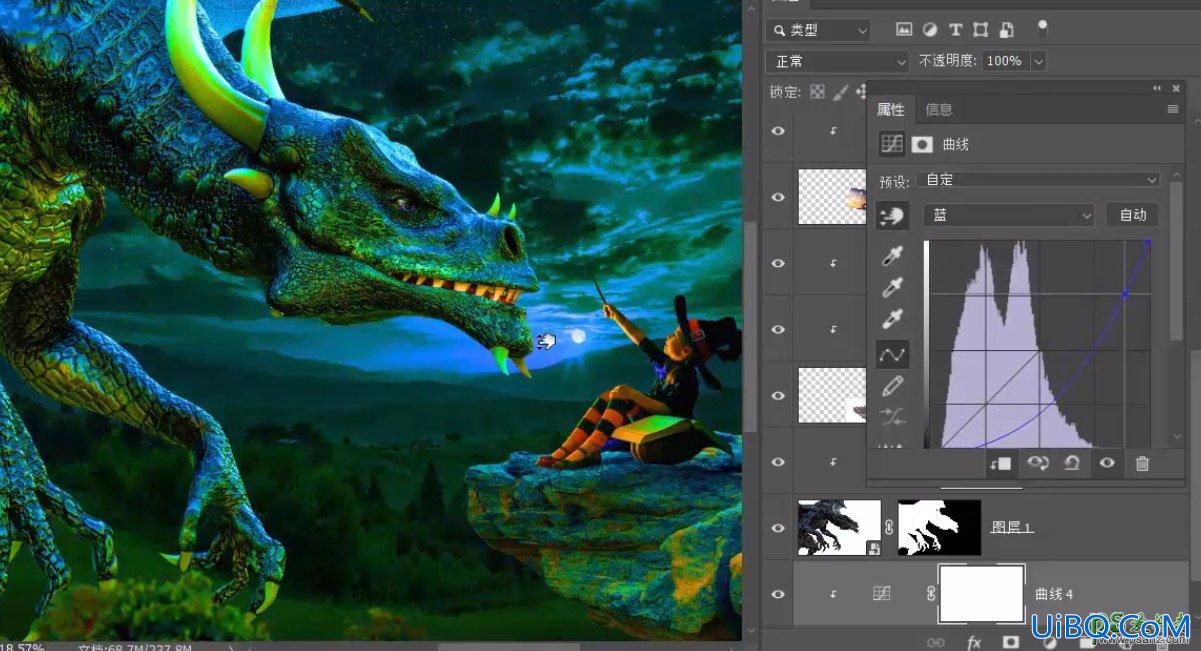The height and width of the screenshot is (651, 1201).
Task: Select the white point eyedropper
Action: tap(892, 319)
